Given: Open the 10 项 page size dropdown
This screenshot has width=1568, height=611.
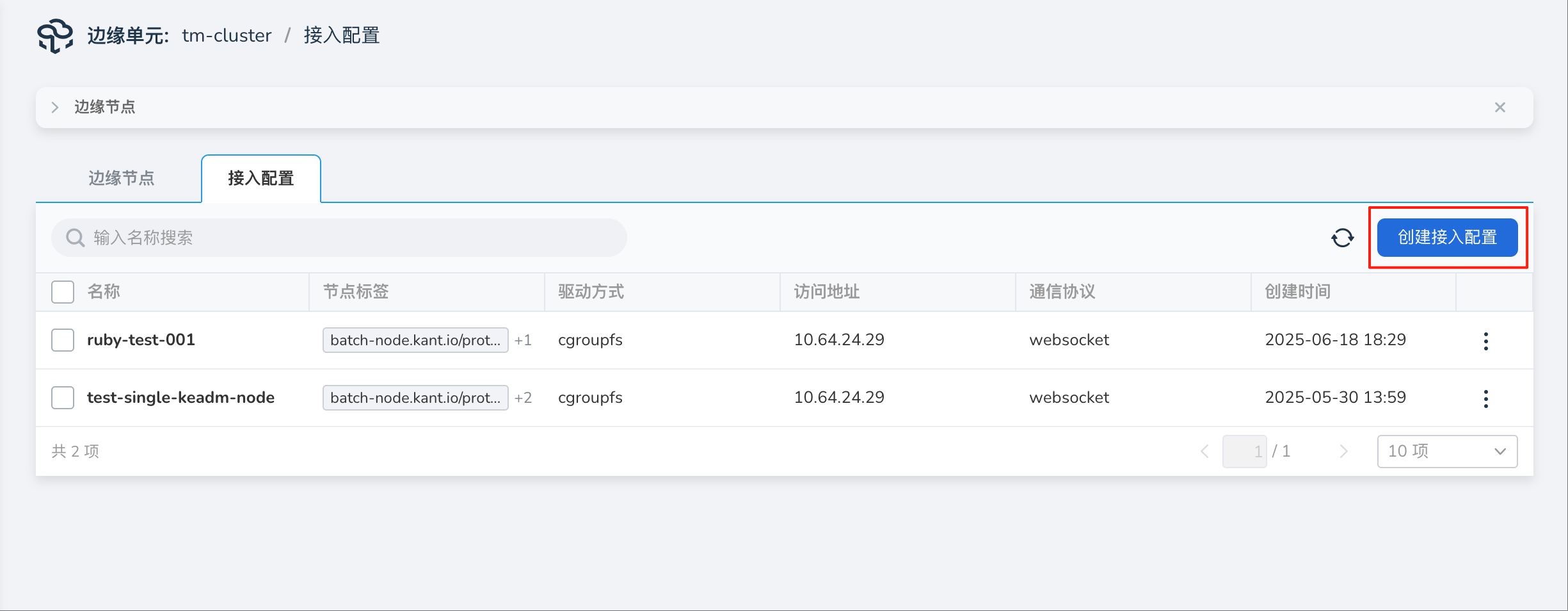Looking at the screenshot, I should pyautogui.click(x=1446, y=452).
